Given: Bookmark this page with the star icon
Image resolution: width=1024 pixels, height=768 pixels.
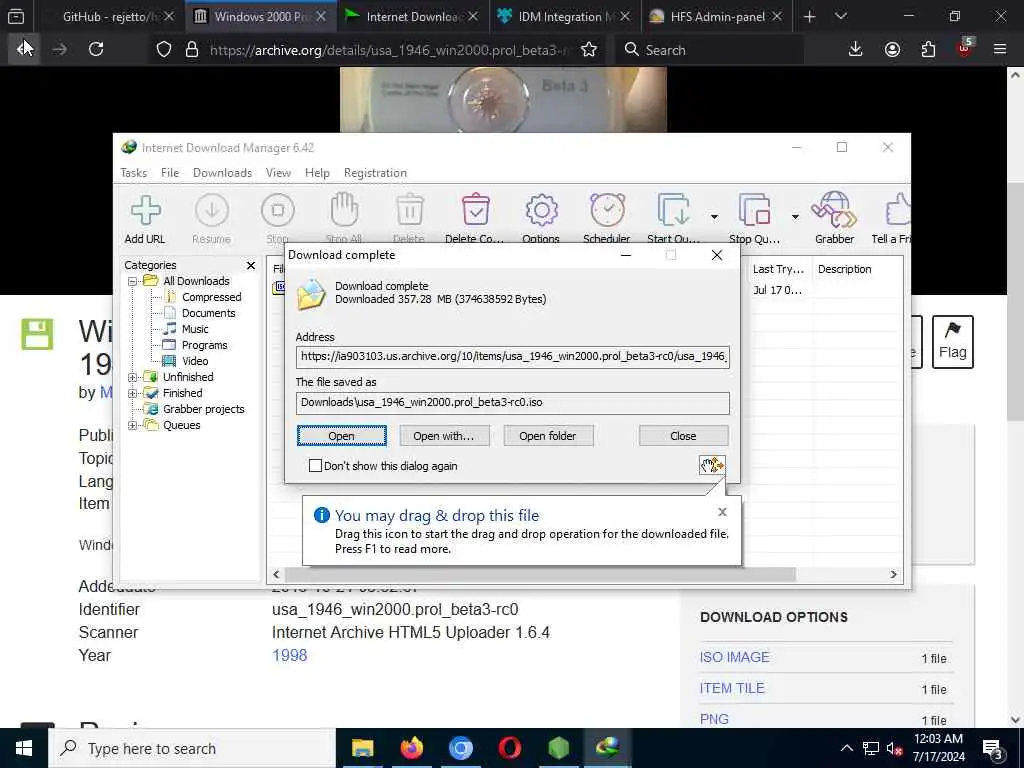Looking at the screenshot, I should pyautogui.click(x=589, y=50).
